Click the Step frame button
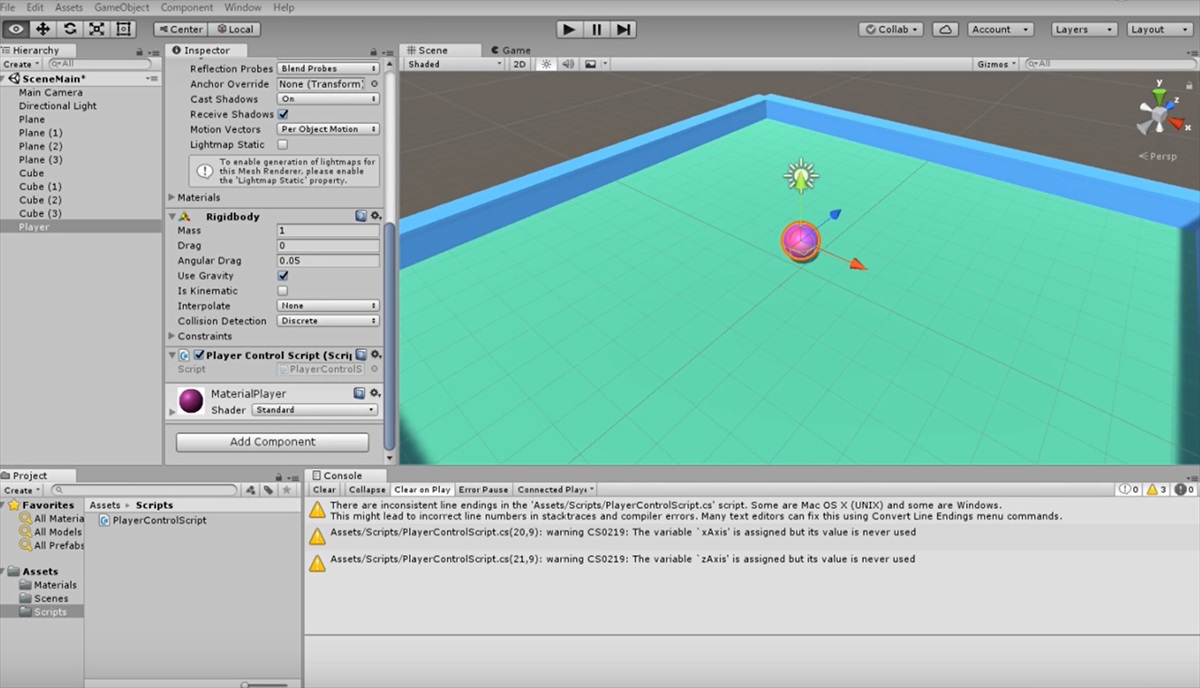Viewport: 1200px width, 688px height. click(x=623, y=29)
